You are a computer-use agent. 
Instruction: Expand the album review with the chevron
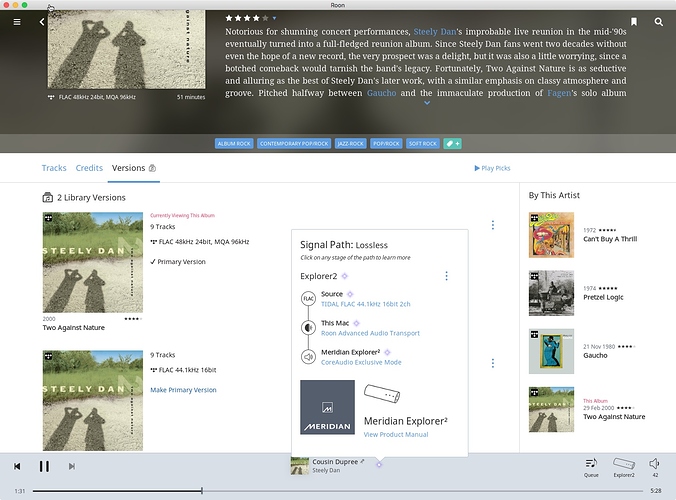[x=427, y=103]
